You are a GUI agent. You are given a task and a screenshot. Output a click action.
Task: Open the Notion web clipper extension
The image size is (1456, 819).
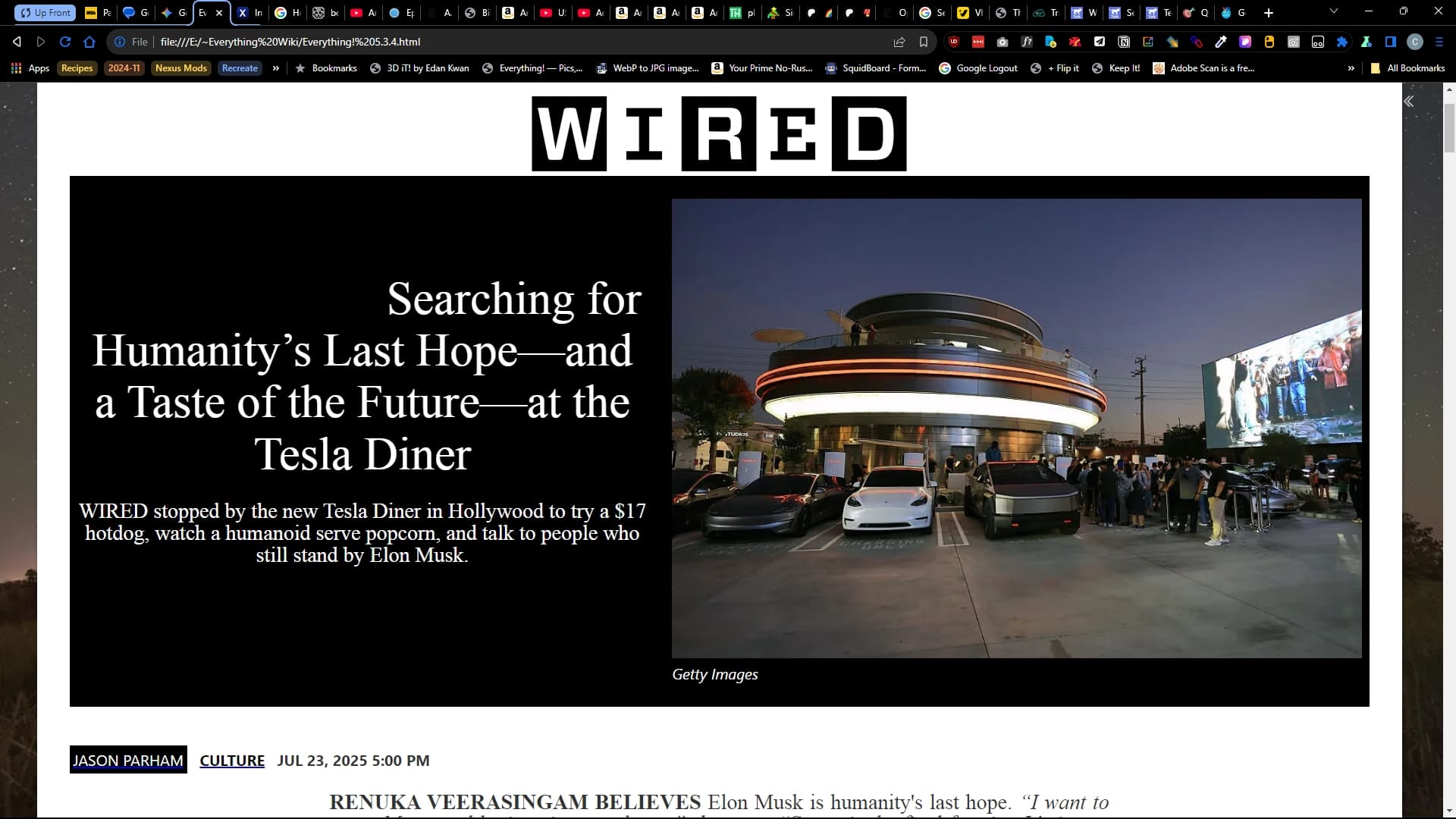(1124, 42)
